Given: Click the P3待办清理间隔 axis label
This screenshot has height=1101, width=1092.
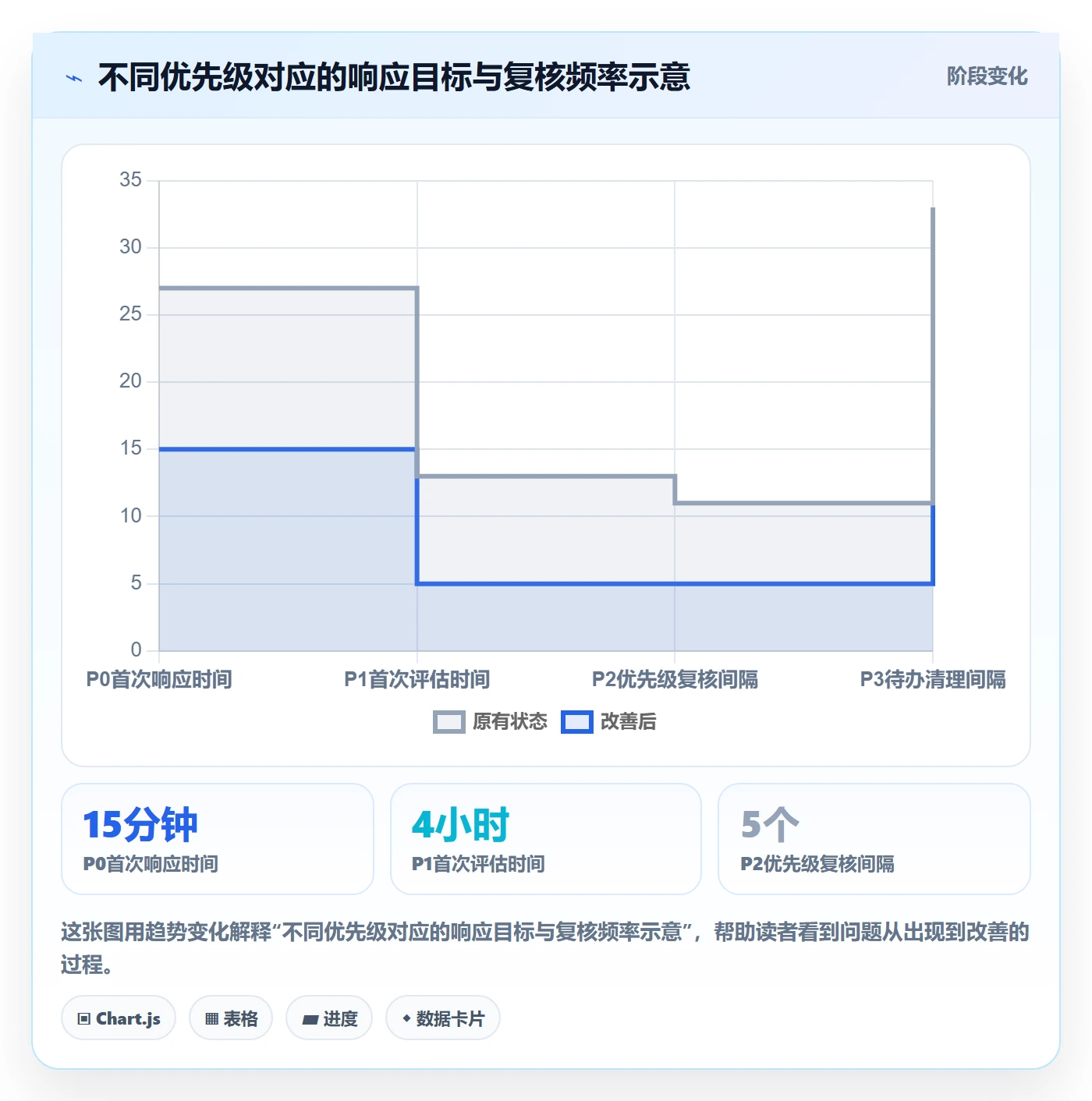Looking at the screenshot, I should 933,679.
